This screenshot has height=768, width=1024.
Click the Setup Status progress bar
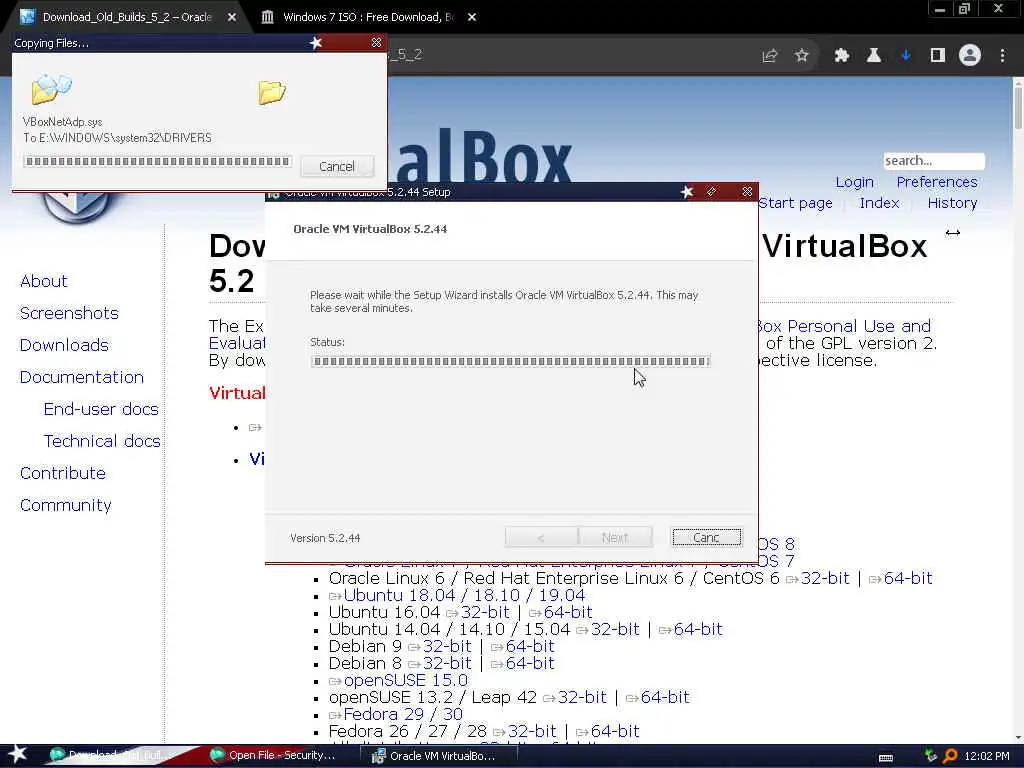[511, 361]
